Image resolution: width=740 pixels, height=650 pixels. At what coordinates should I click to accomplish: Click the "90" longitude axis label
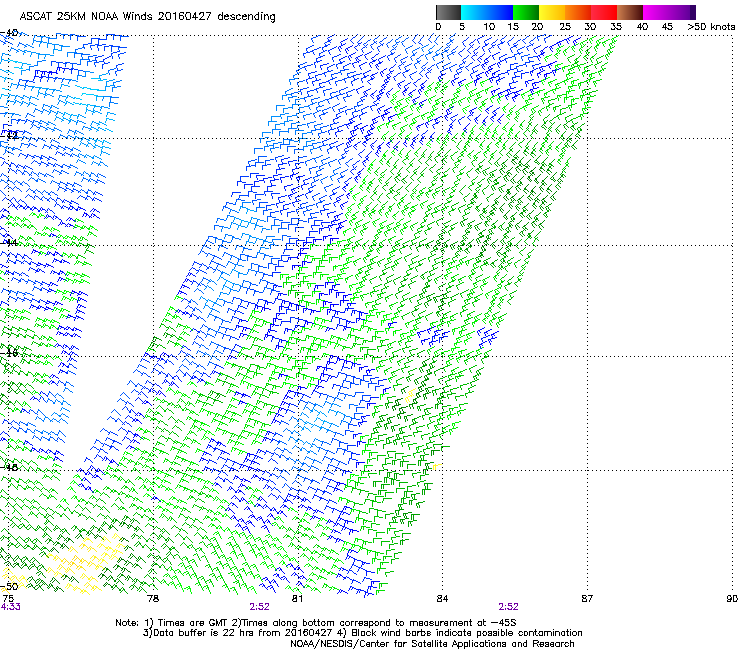732,599
